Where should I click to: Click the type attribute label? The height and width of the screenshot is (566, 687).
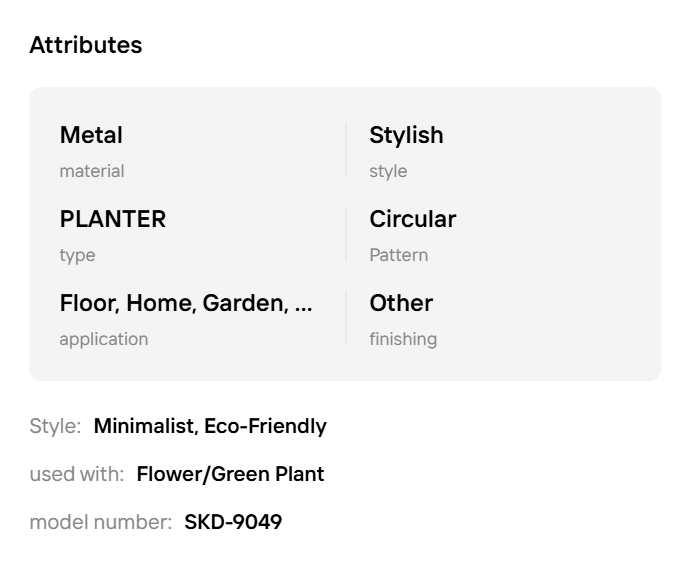click(77, 255)
